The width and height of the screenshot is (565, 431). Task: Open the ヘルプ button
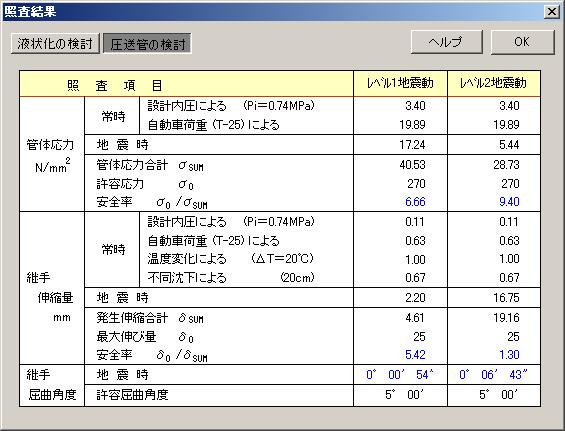coord(446,42)
